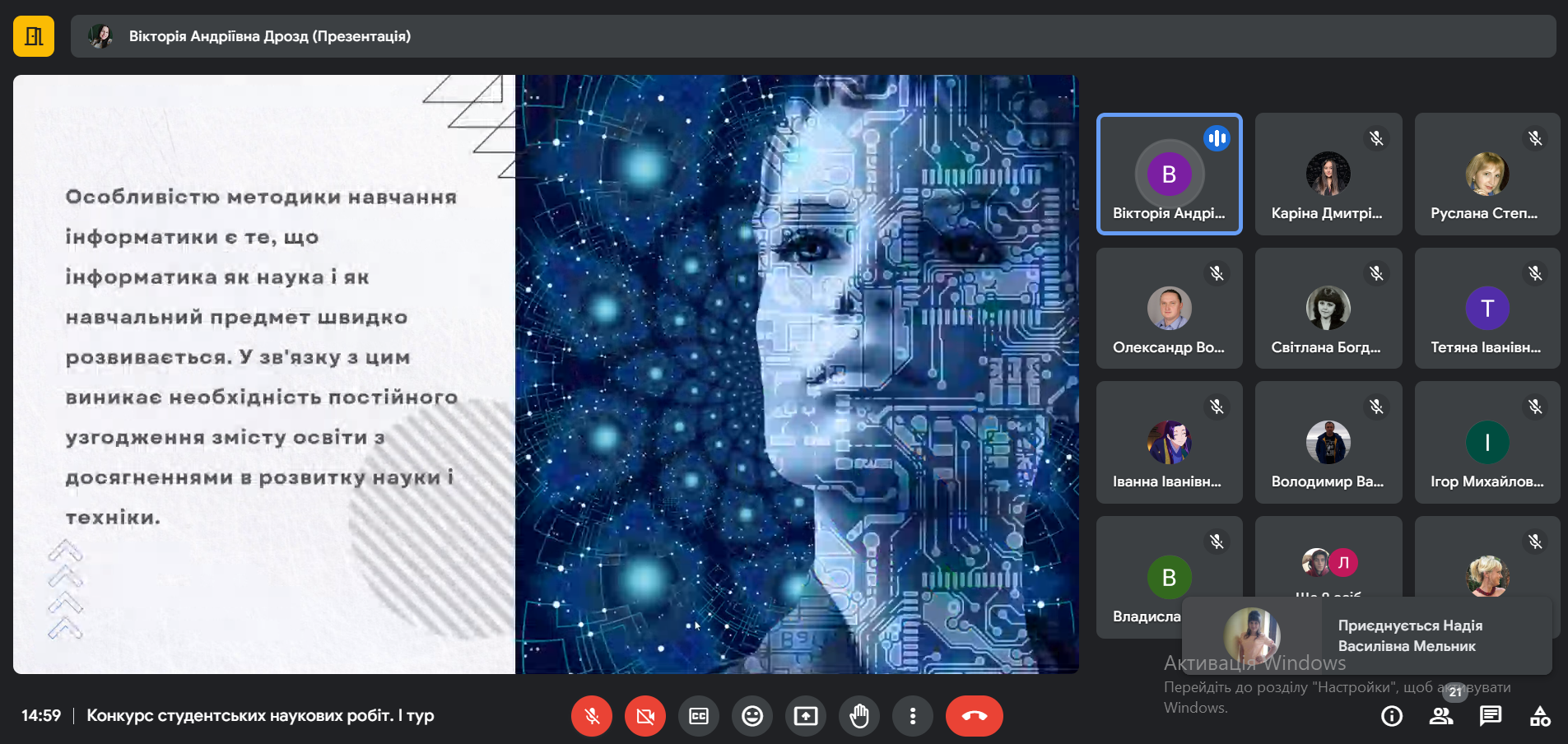Click the present screen button
The image size is (1568, 744).
point(806,716)
